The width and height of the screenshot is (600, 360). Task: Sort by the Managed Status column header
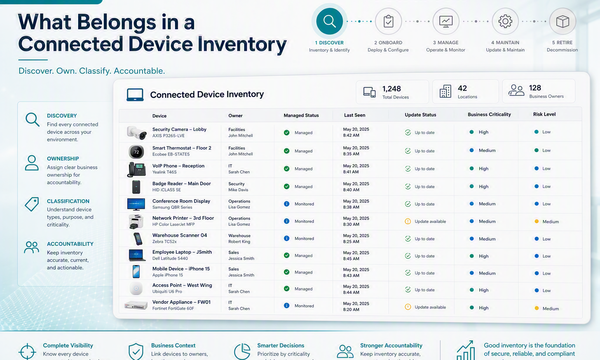pos(301,115)
